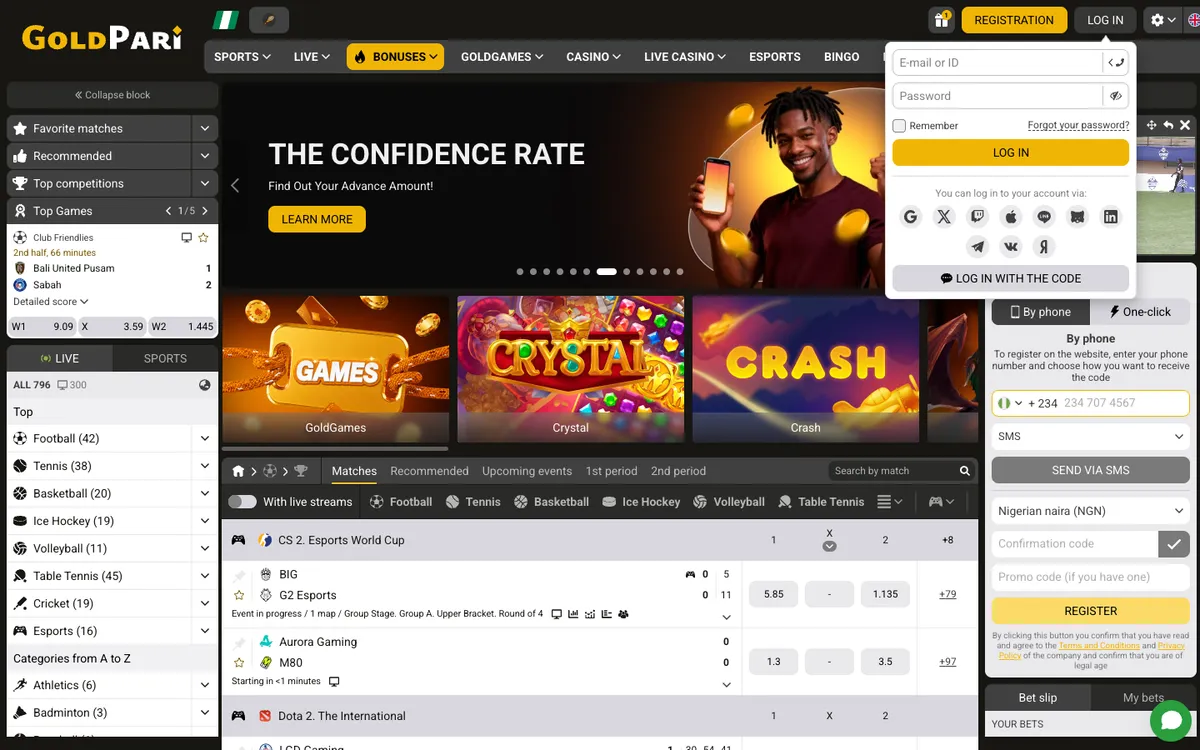Click the home icon in breadcrumb
The image size is (1200, 750).
click(x=238, y=471)
